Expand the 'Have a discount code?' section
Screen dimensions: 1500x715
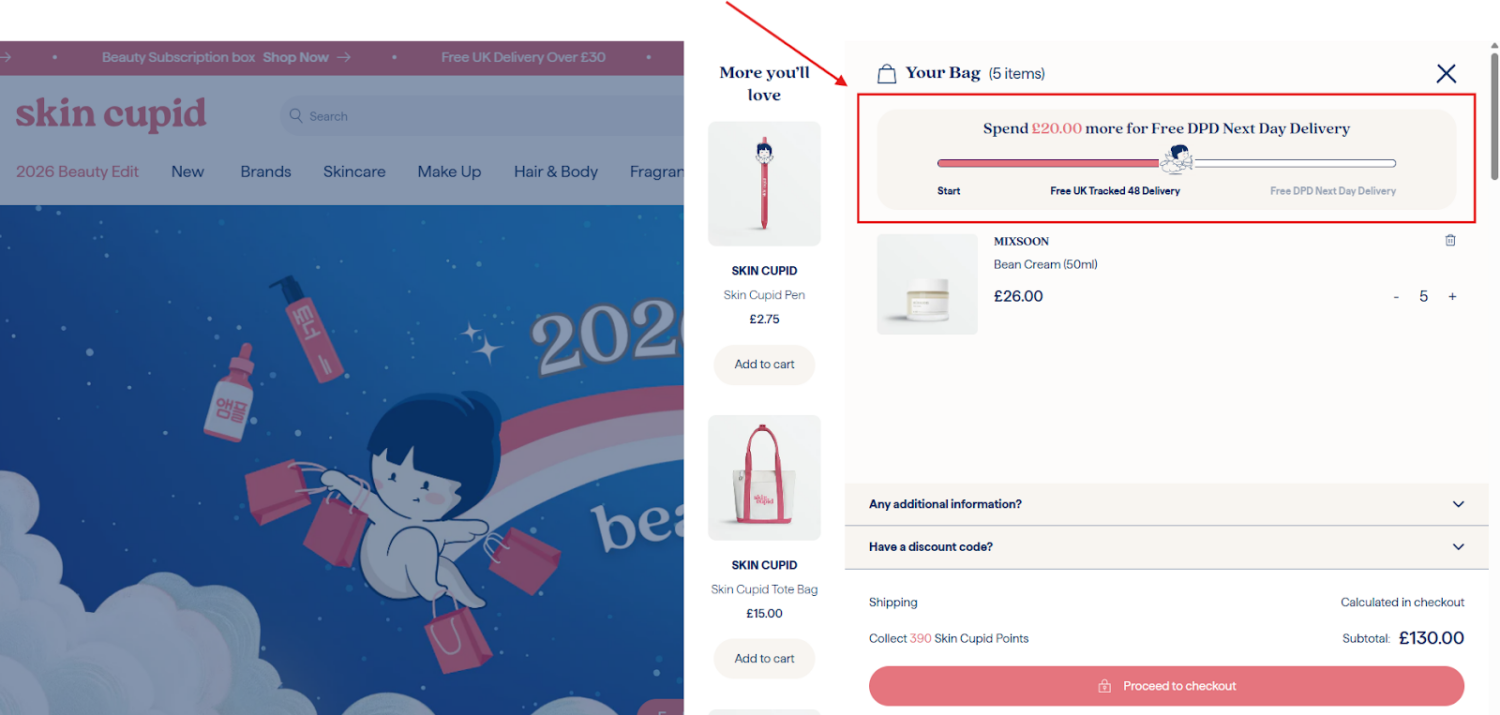[1166, 547]
